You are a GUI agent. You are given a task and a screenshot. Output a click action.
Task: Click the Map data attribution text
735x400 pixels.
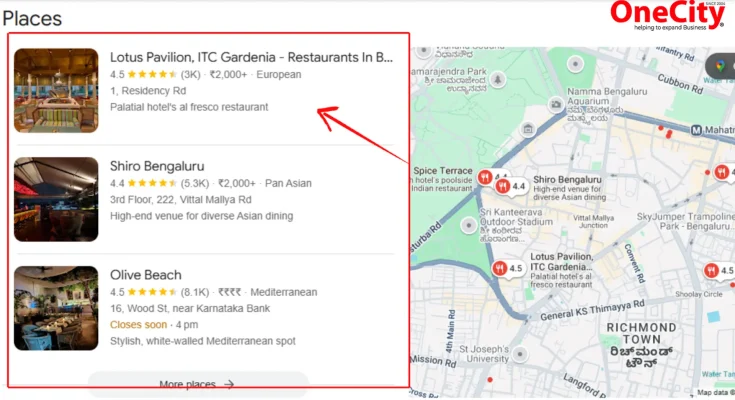tap(713, 393)
